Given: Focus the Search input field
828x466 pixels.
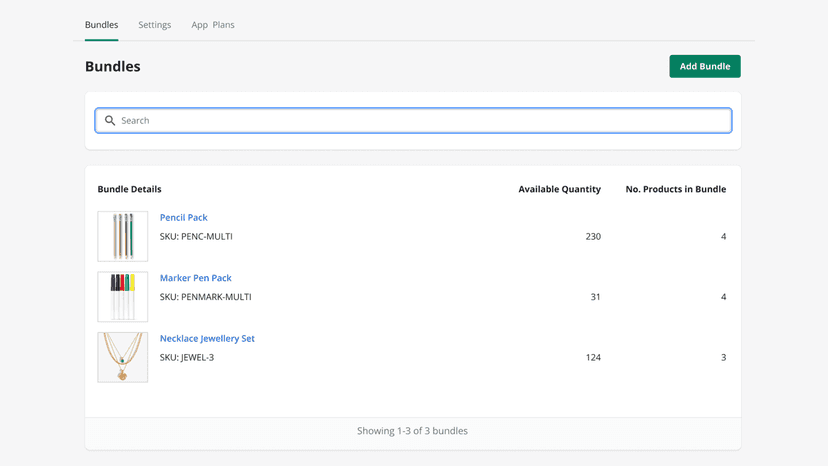Looking at the screenshot, I should point(413,120).
